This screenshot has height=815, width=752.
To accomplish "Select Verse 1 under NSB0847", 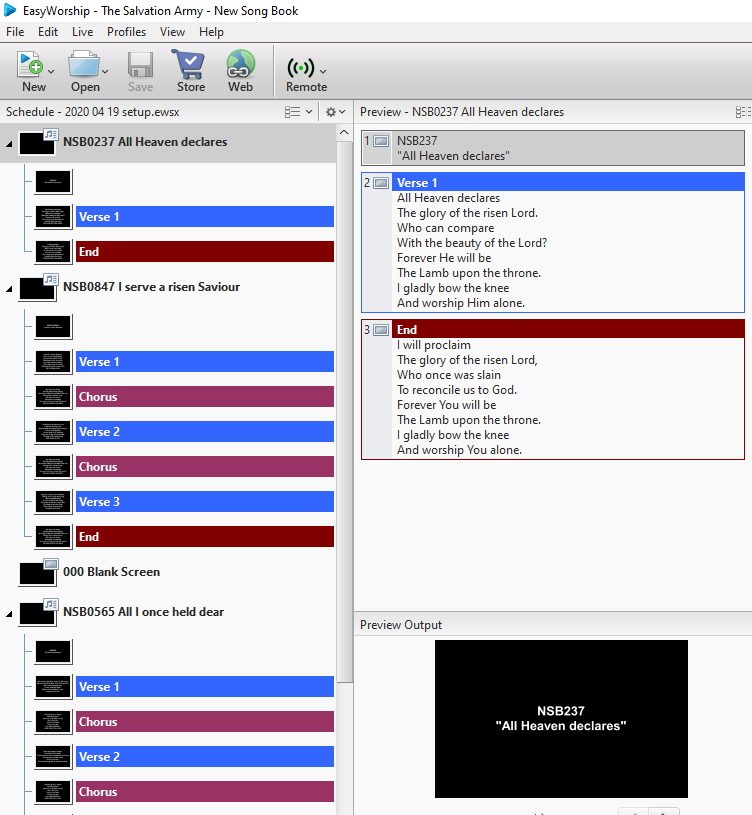I will (x=205, y=362).
